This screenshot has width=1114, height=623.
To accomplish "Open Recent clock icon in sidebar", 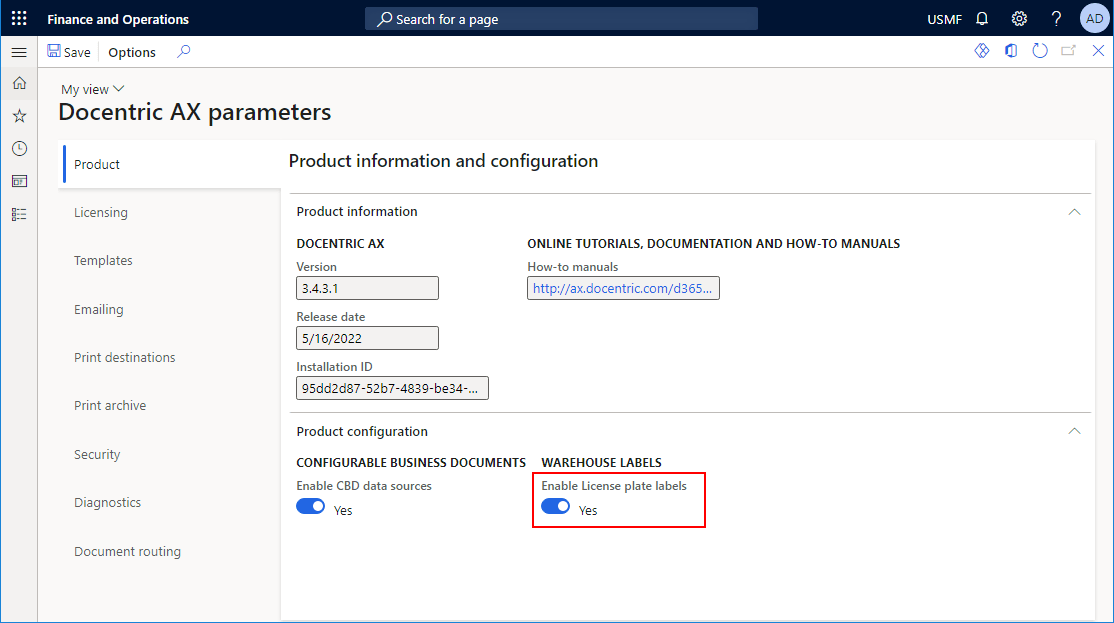I will coord(19,148).
